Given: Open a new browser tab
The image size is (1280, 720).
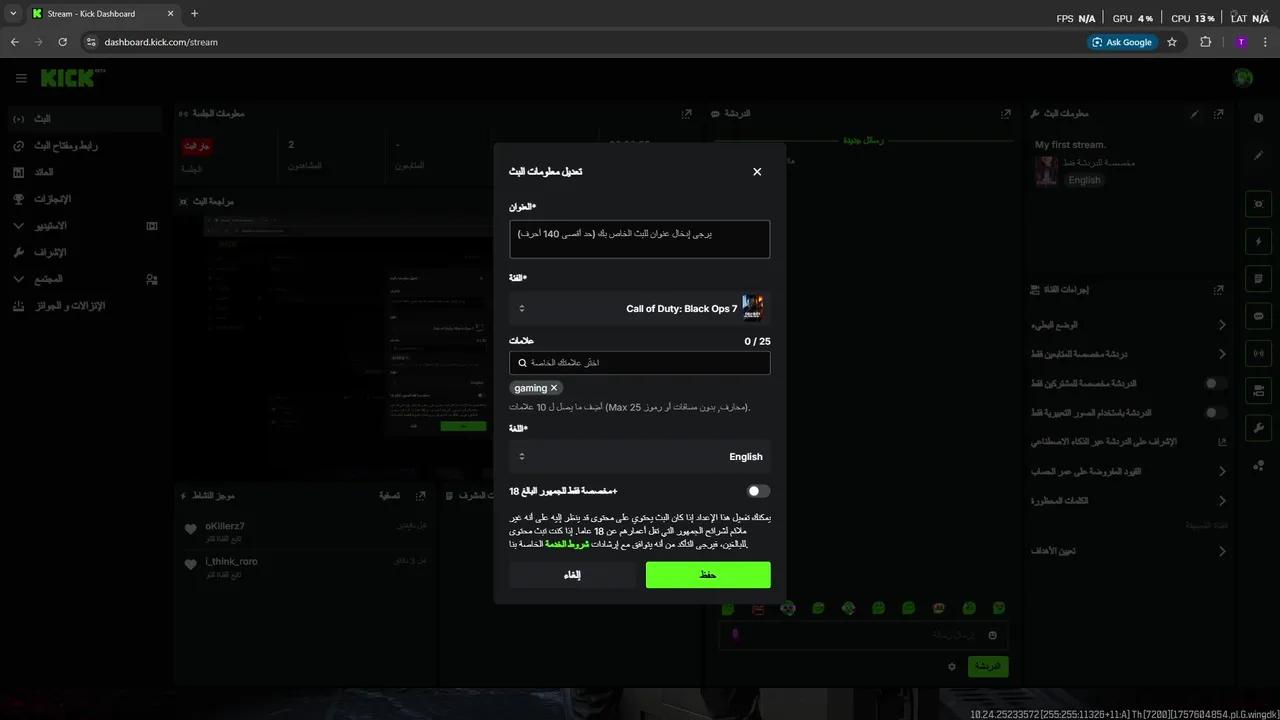Looking at the screenshot, I should click(x=194, y=14).
